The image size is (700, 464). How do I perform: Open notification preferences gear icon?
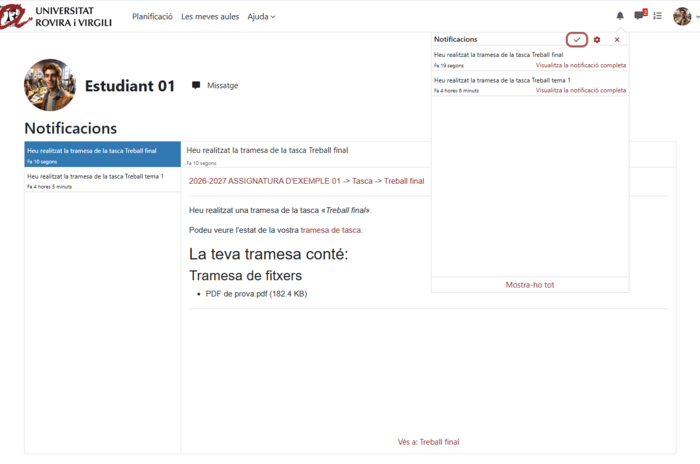coord(597,40)
